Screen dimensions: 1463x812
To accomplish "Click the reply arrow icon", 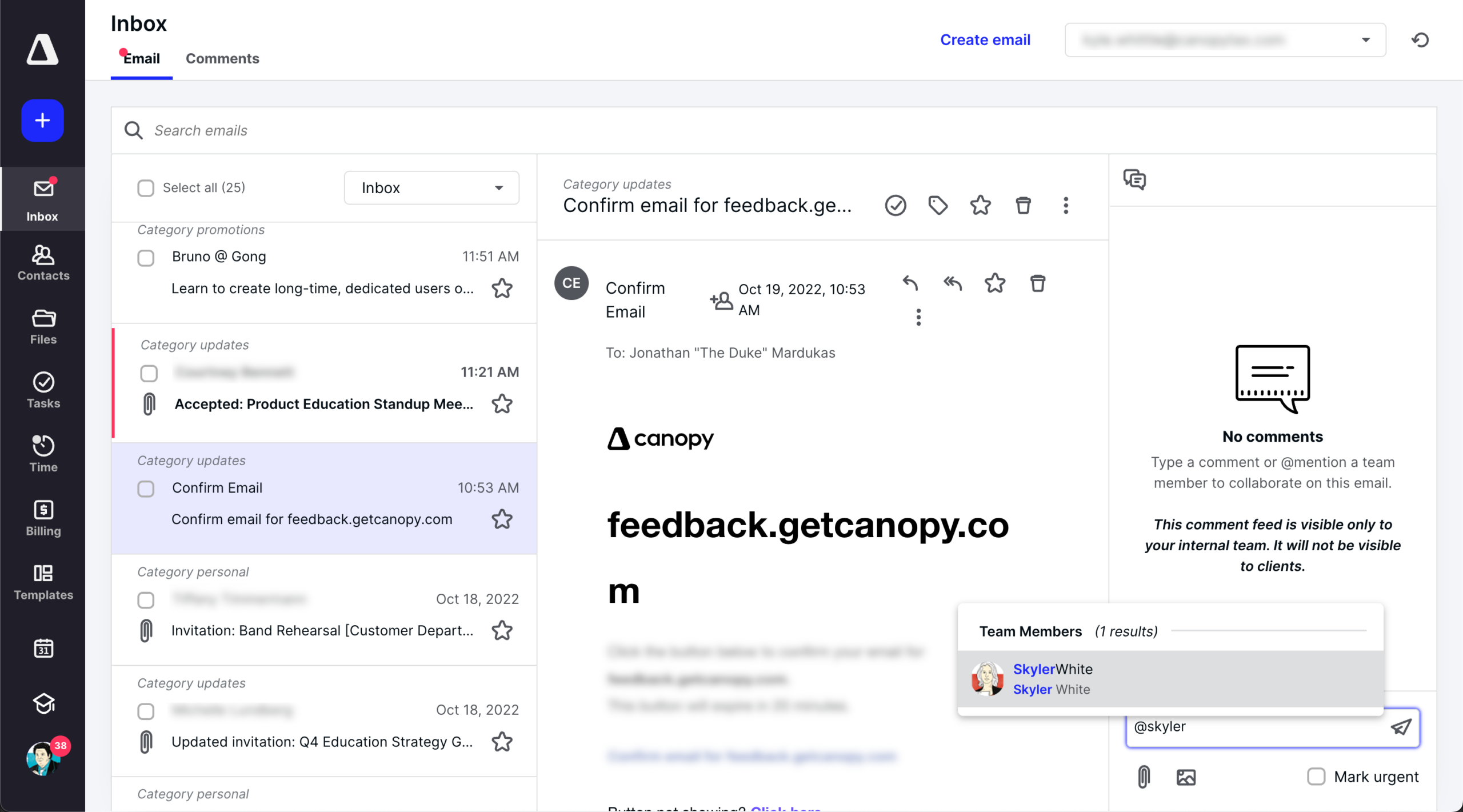I will (910, 283).
